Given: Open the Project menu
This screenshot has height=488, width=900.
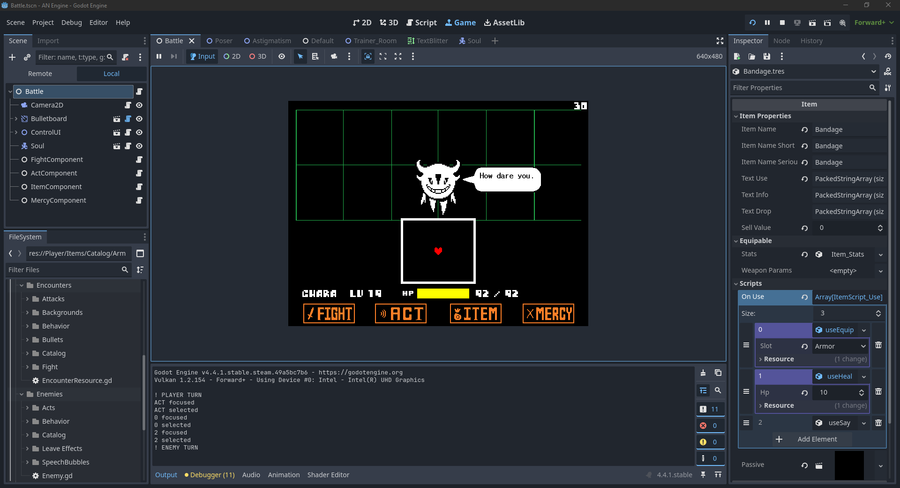Looking at the screenshot, I should click(42, 22).
